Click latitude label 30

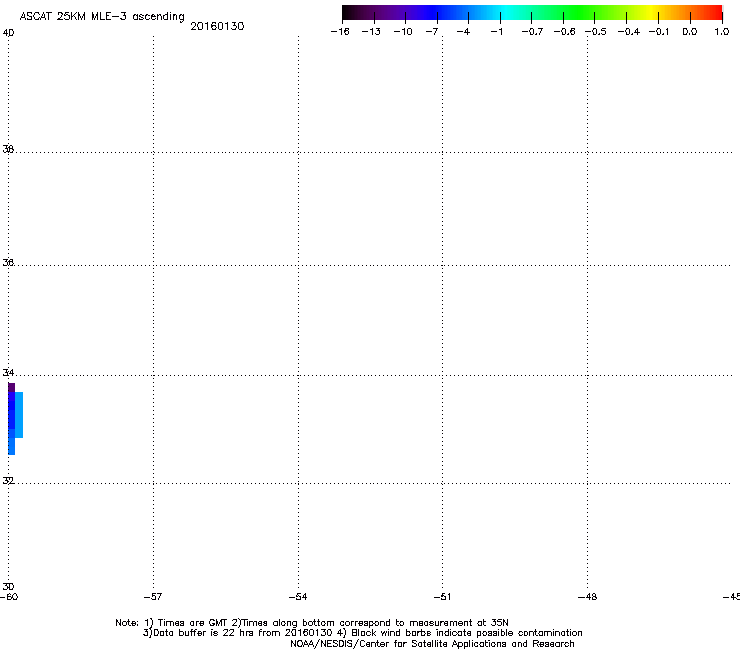point(8,587)
